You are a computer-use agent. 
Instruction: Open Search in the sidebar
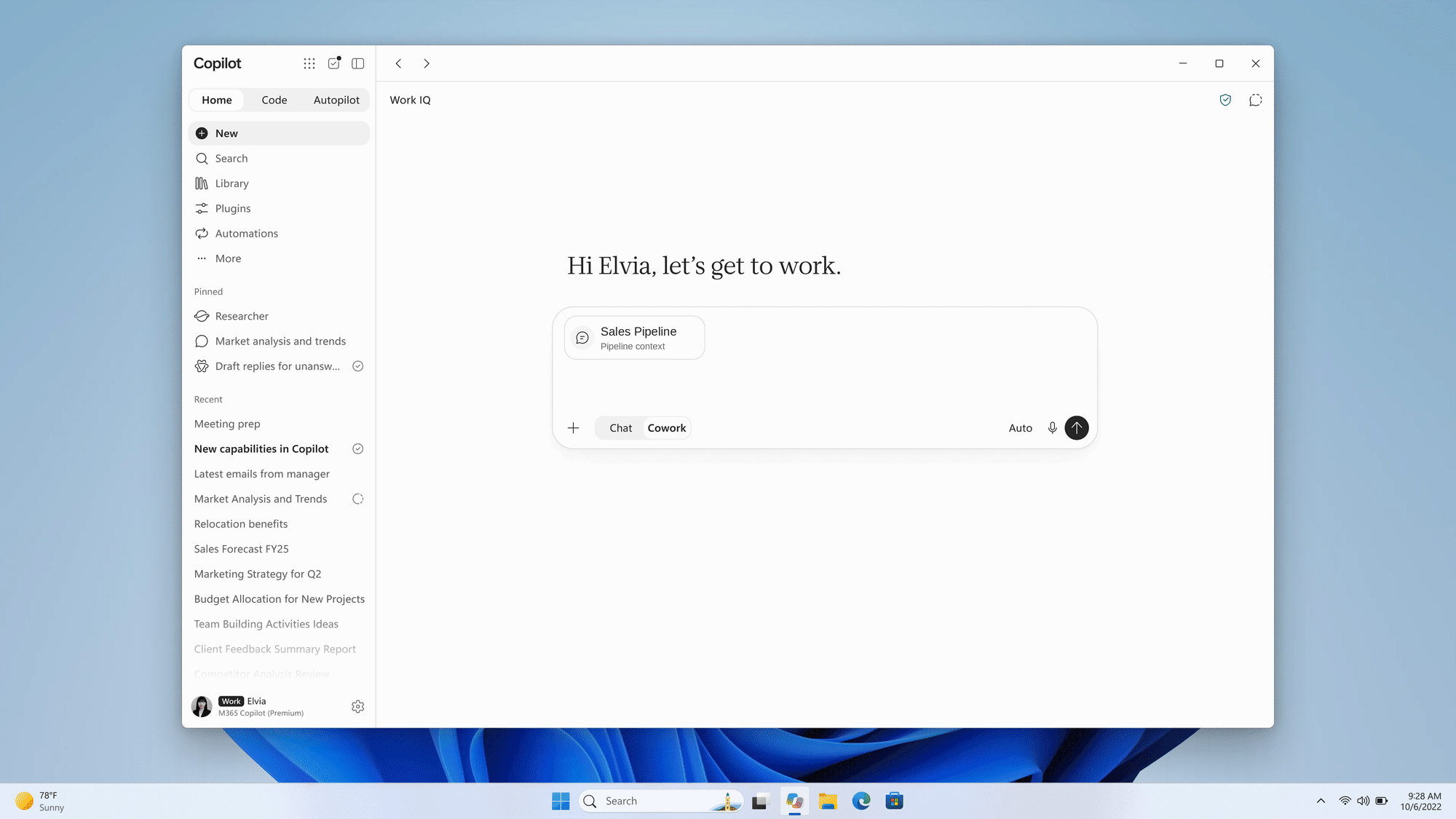click(x=280, y=158)
